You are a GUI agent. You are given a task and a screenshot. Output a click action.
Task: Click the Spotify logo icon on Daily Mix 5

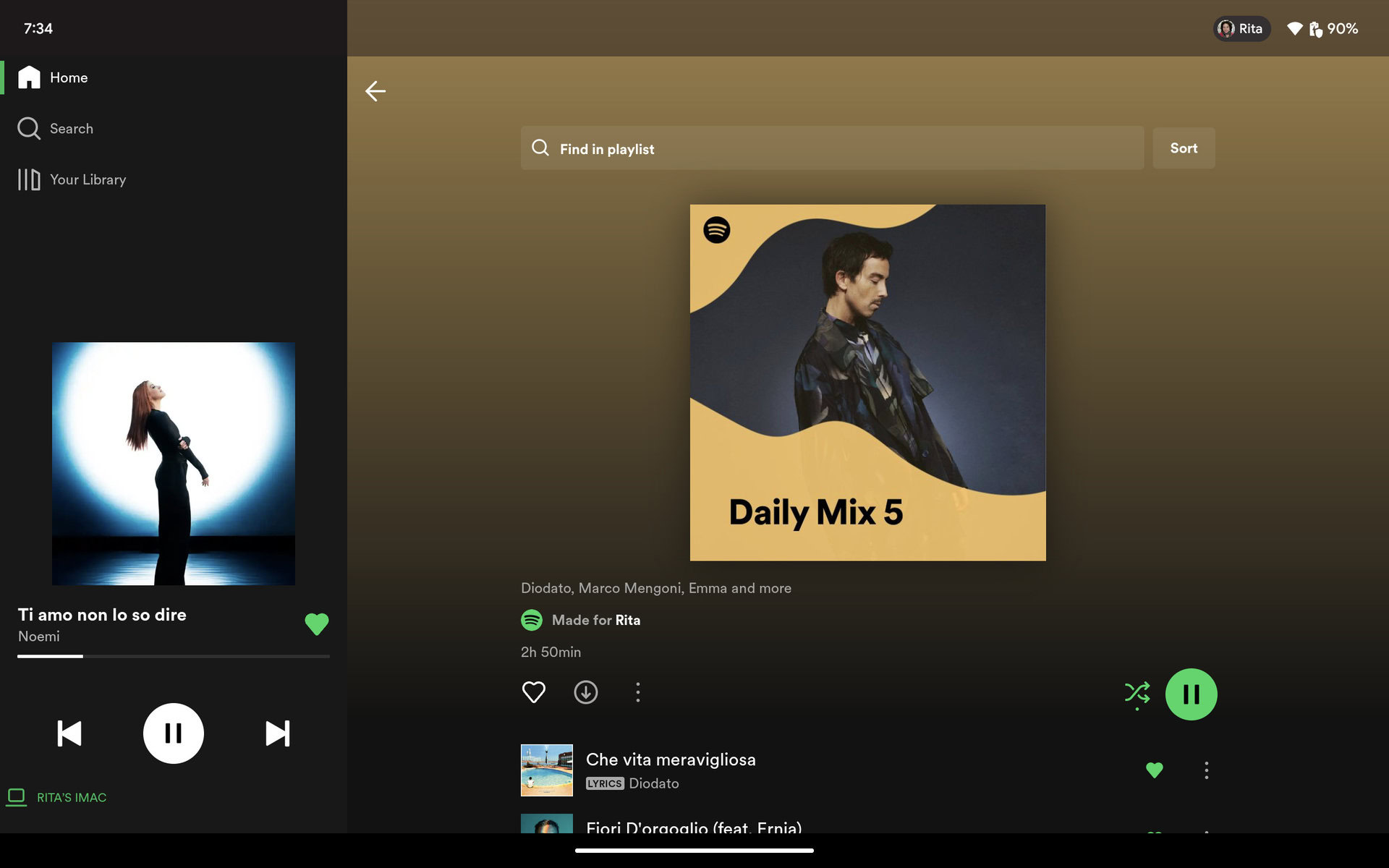pyautogui.click(x=716, y=229)
